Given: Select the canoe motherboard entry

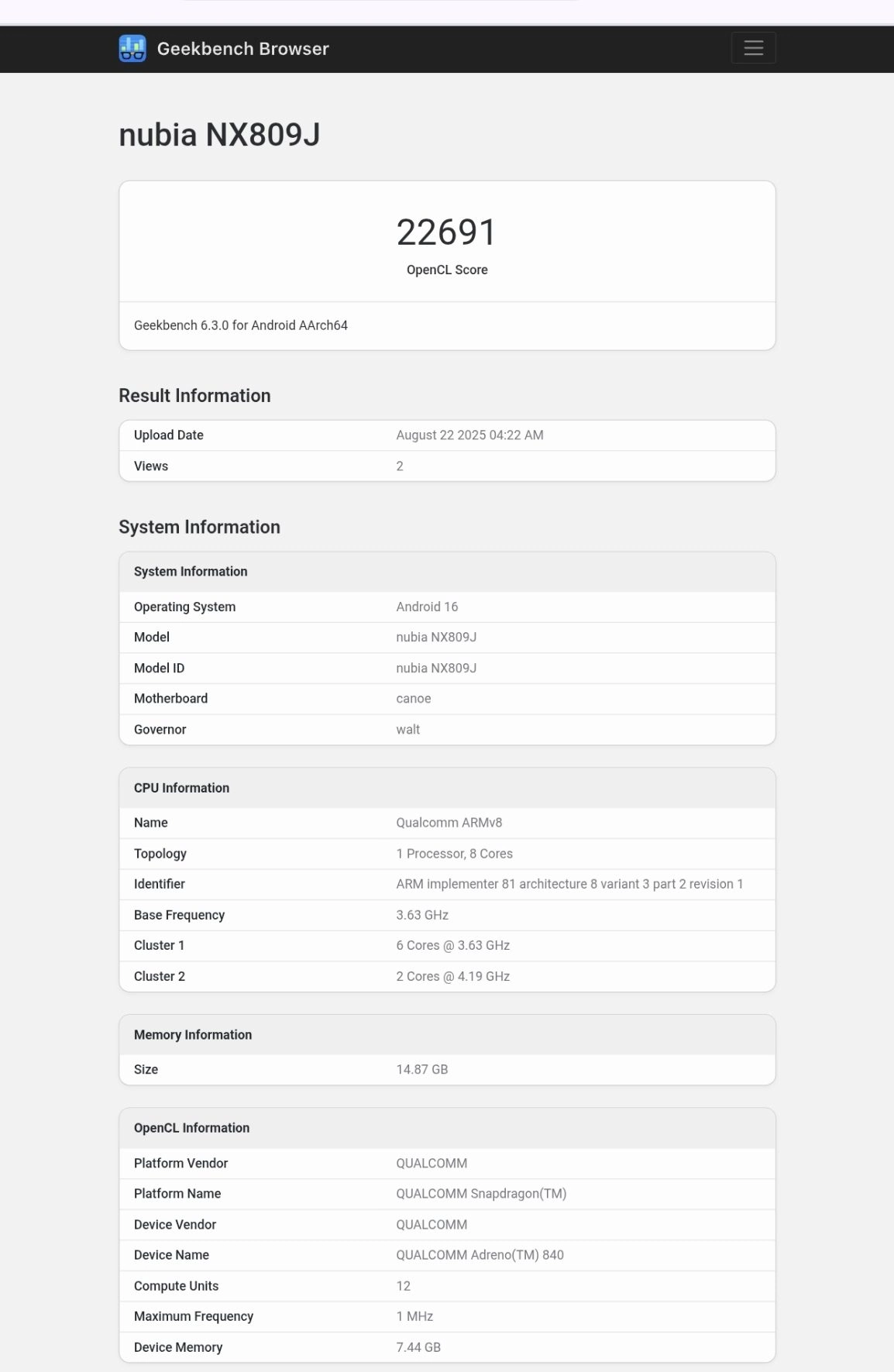Looking at the screenshot, I should [x=412, y=698].
